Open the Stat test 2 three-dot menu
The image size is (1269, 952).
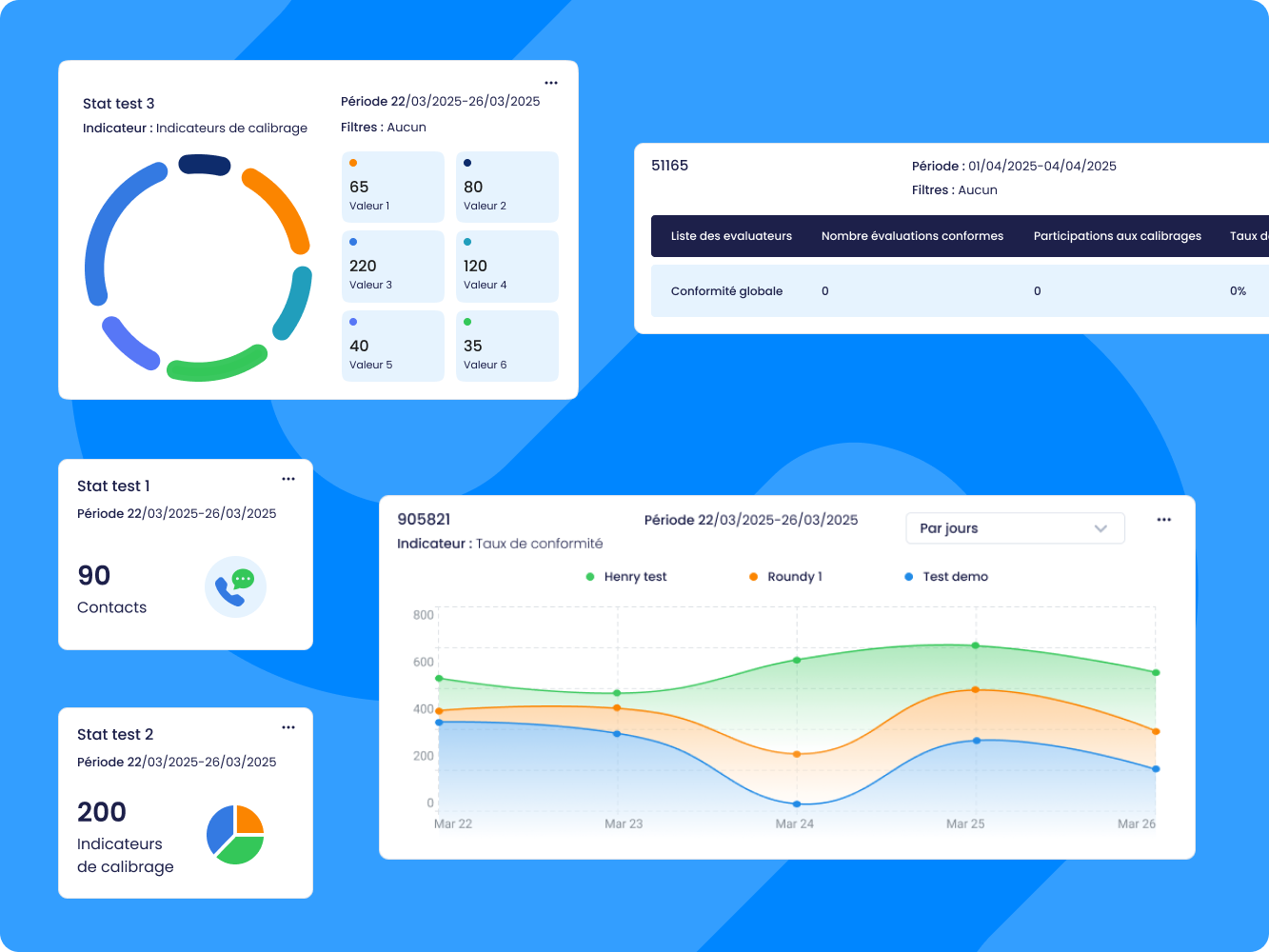(288, 727)
